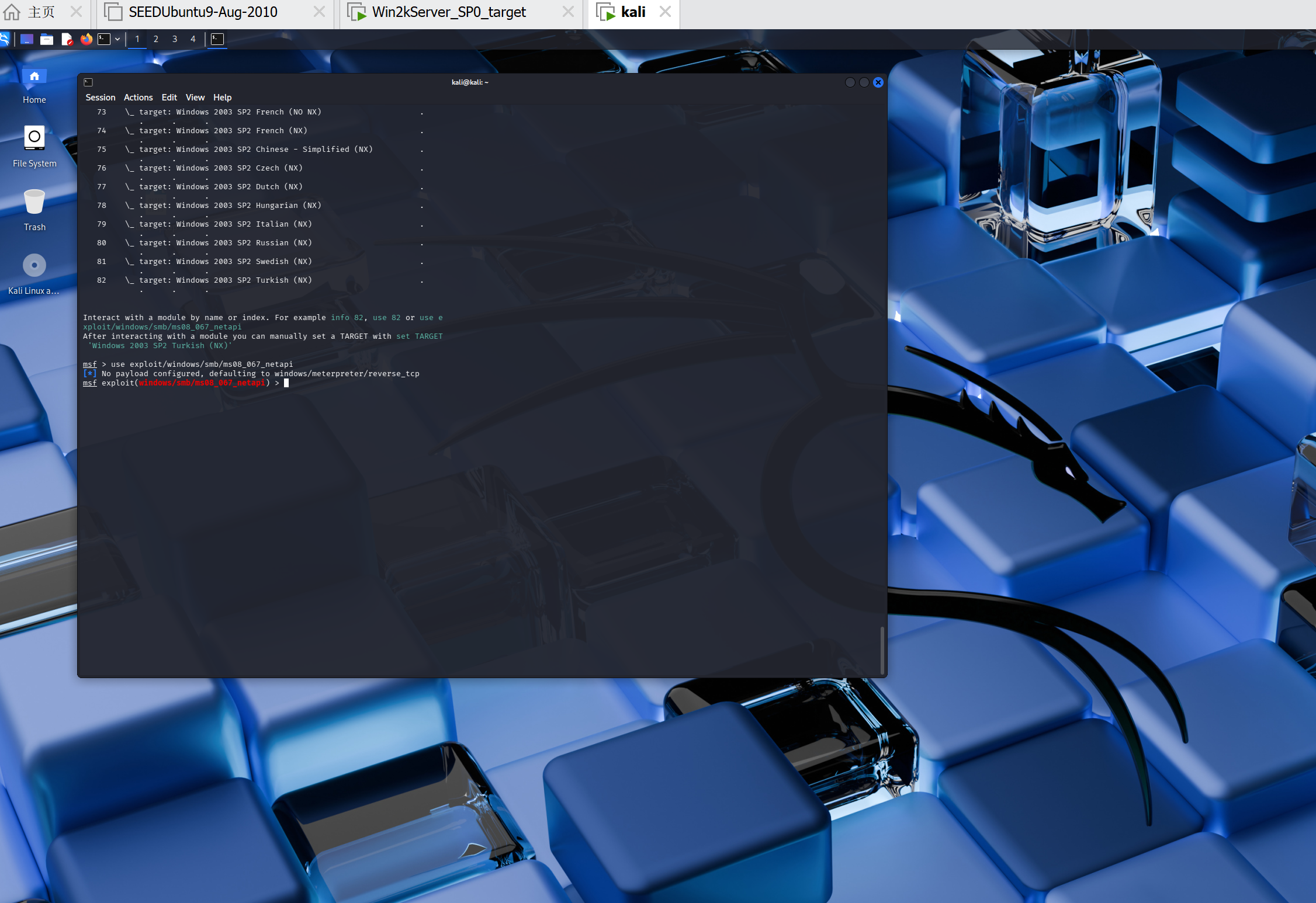Open the file manager panel icon
The width and height of the screenshot is (1316, 903).
coord(47,39)
